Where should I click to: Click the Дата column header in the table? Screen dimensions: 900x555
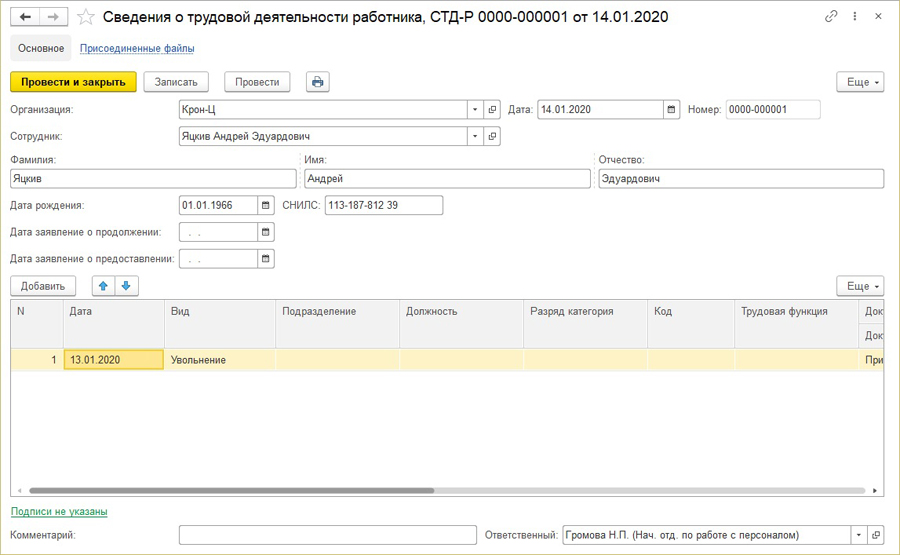point(114,323)
